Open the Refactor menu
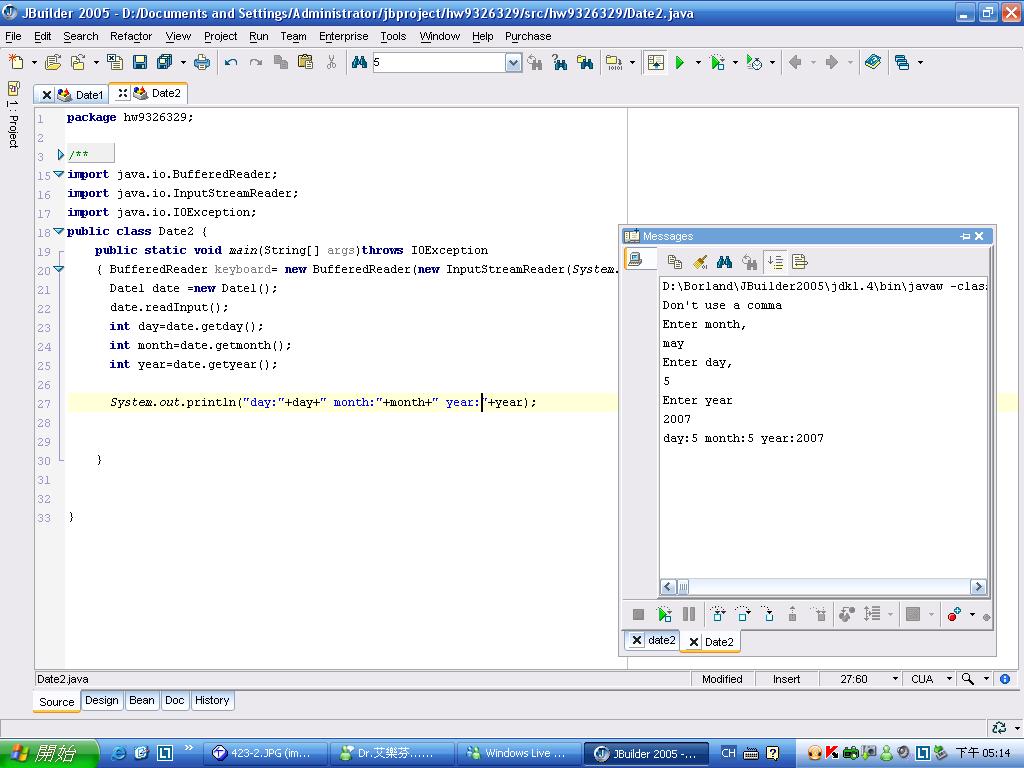The image size is (1024, 768). coord(131,37)
